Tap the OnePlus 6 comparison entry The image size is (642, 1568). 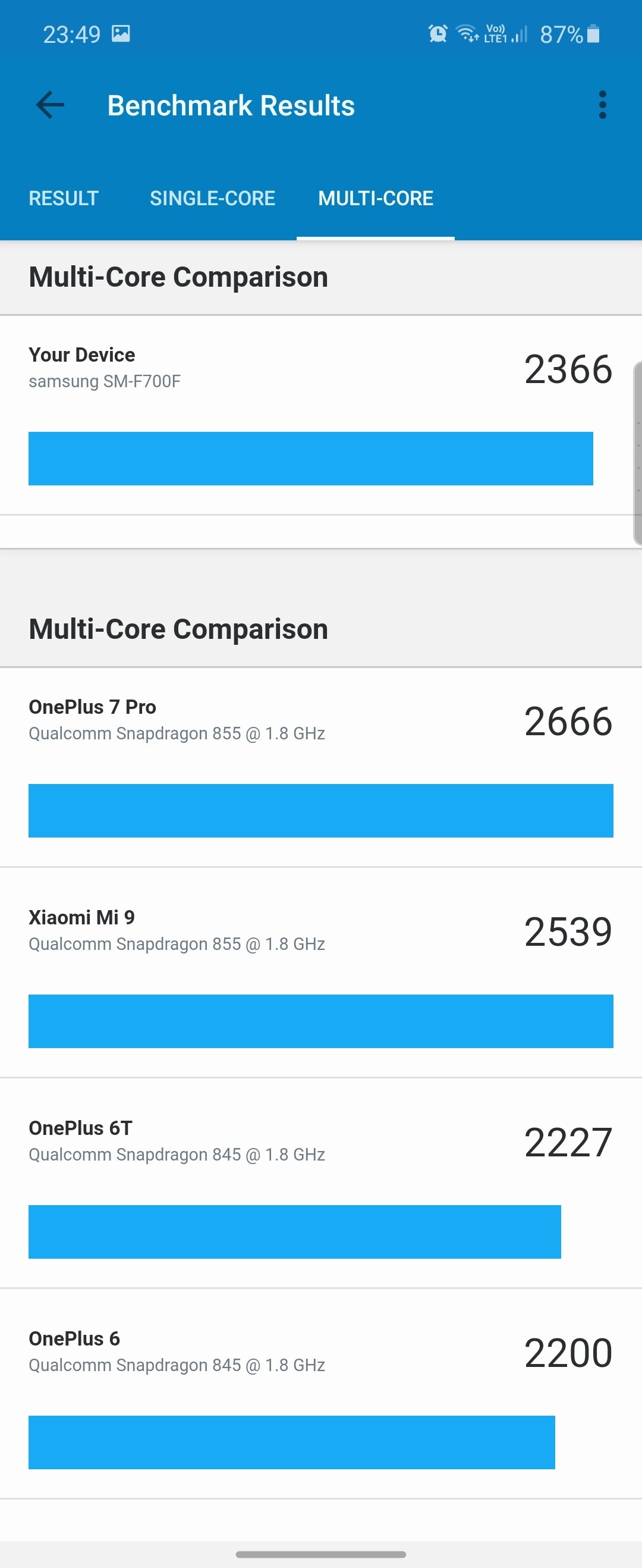[320, 1393]
